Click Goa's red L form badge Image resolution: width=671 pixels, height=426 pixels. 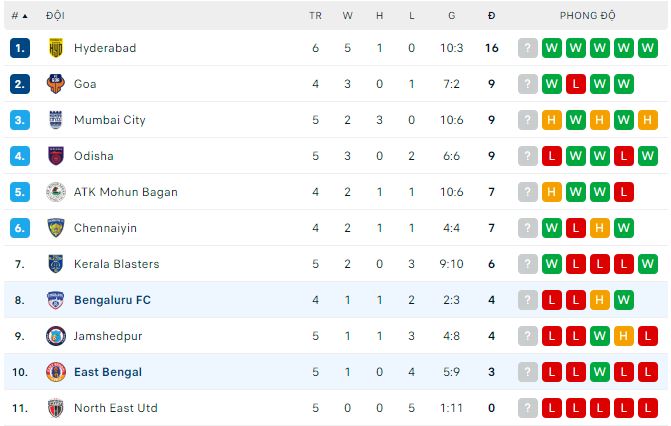[576, 84]
